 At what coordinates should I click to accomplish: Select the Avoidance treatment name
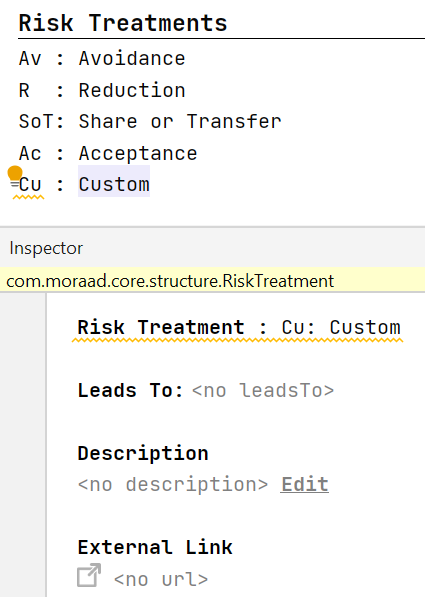coord(132,59)
